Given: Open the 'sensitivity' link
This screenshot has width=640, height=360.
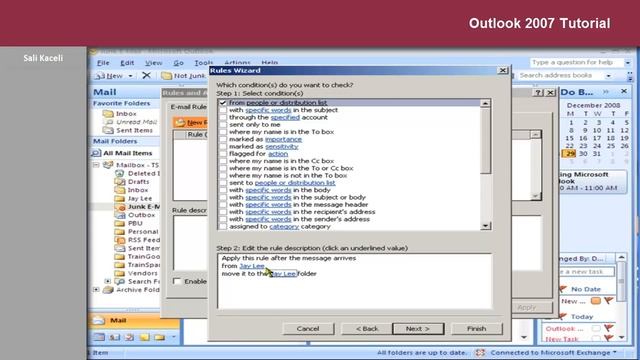Looking at the screenshot, I should point(282,147).
